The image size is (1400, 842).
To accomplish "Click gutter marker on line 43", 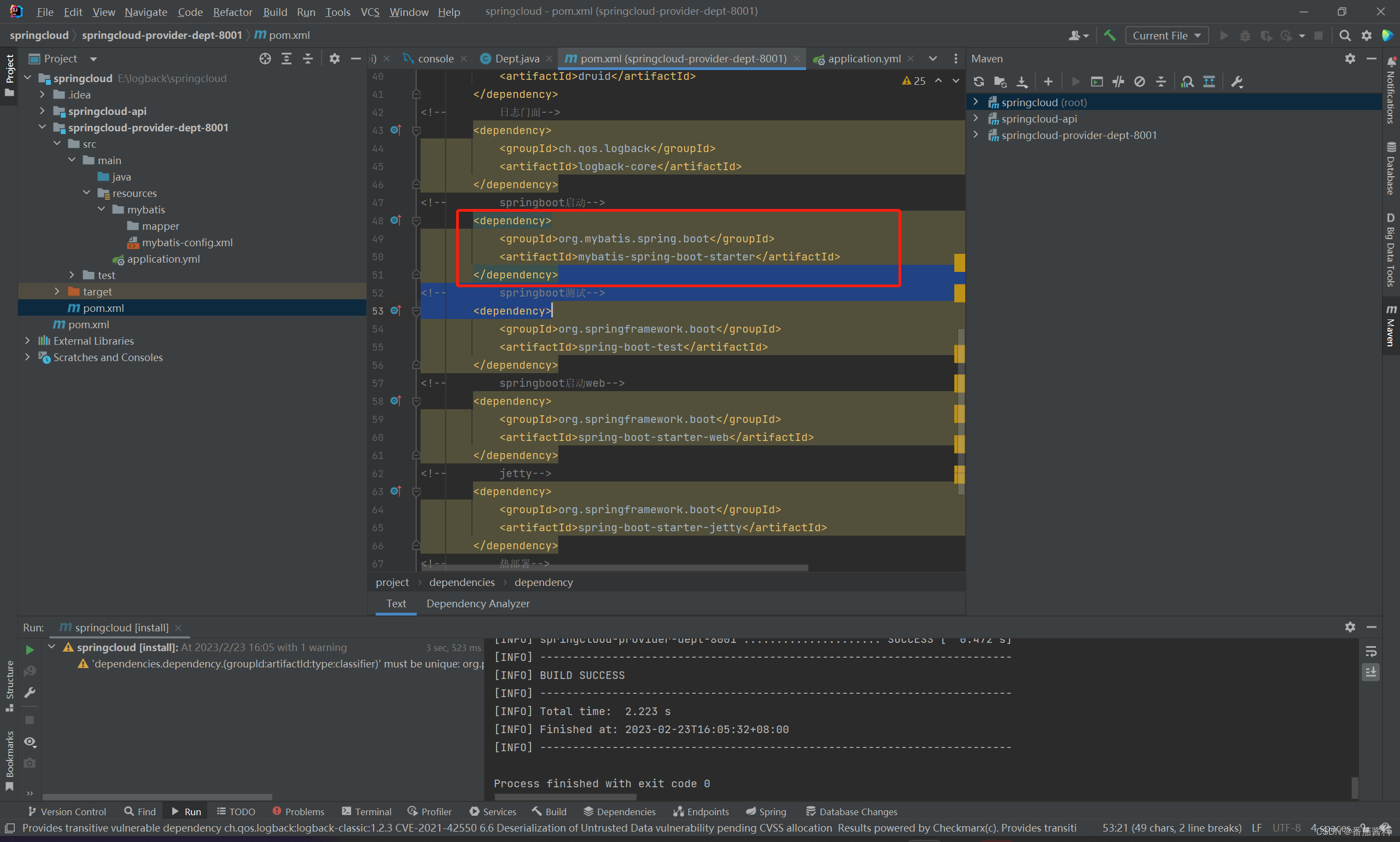I will [396, 130].
